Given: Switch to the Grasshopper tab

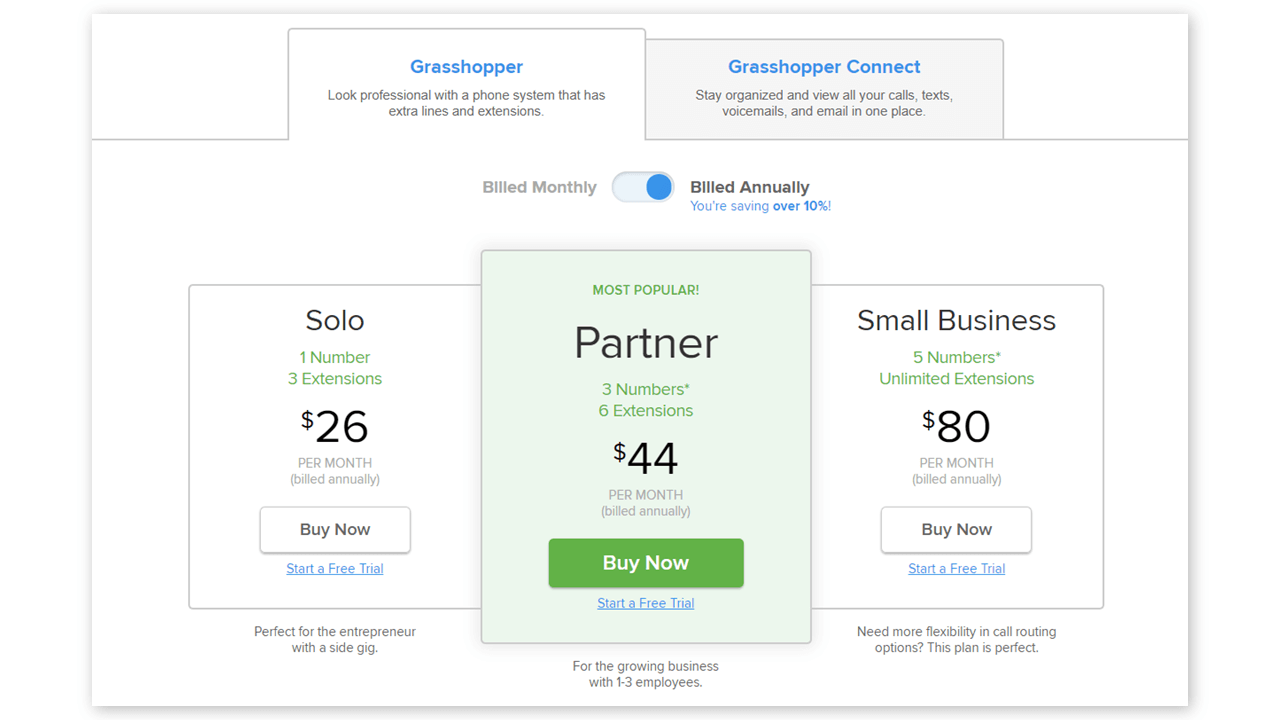Looking at the screenshot, I should [466, 84].
